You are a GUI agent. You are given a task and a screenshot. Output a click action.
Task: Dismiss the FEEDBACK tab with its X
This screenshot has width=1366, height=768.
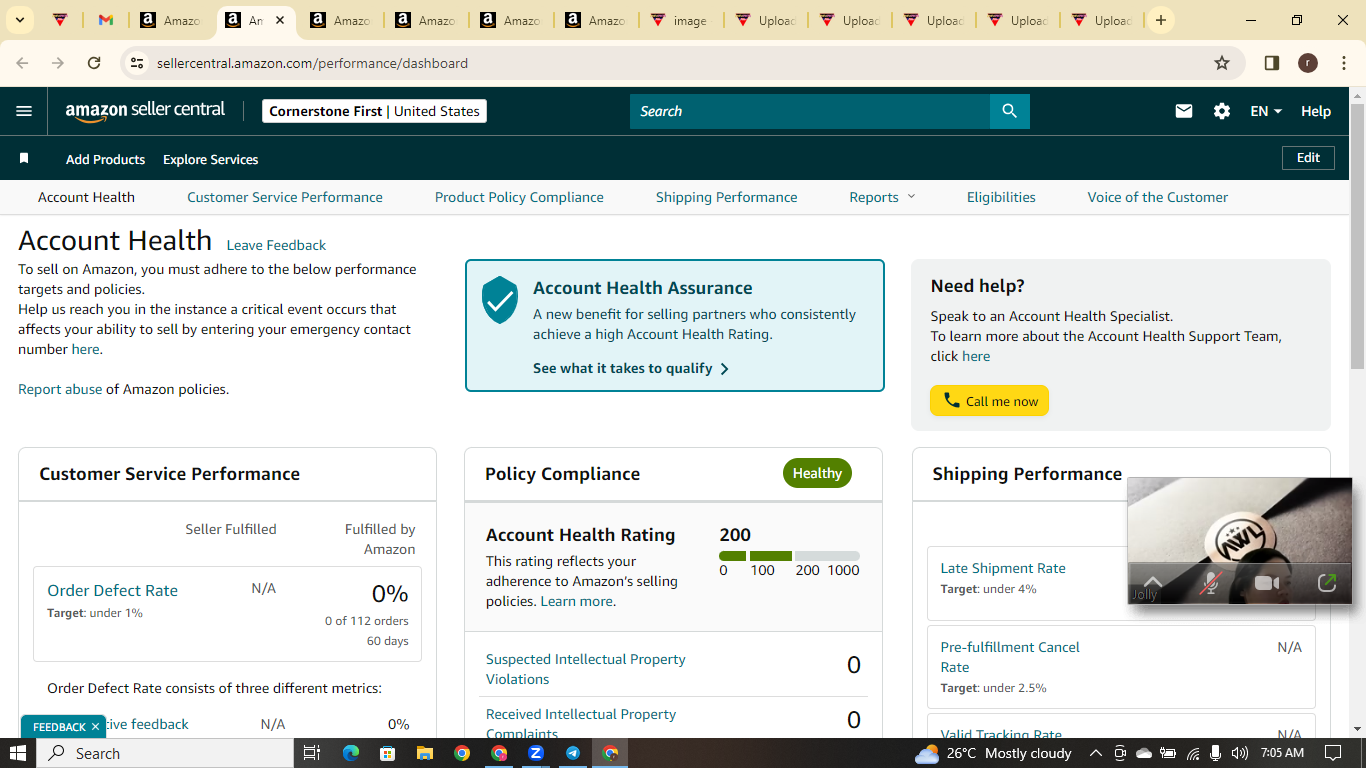tap(95, 727)
